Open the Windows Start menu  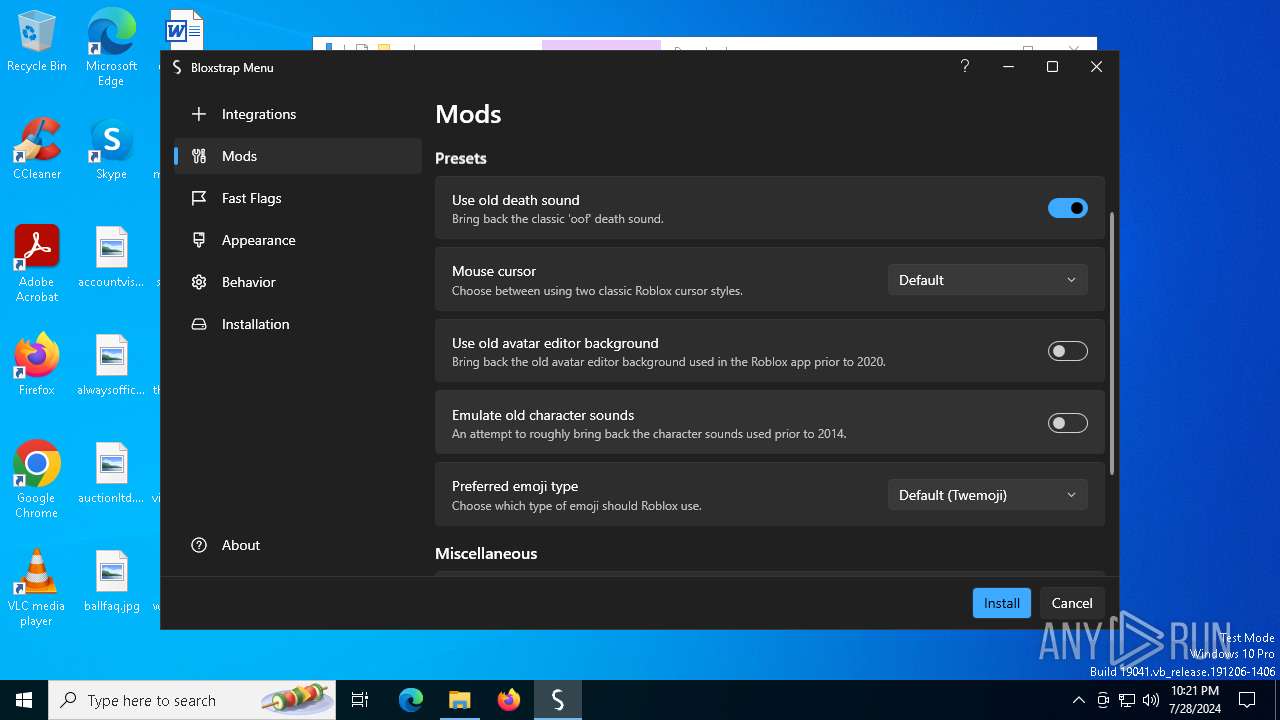coord(24,700)
